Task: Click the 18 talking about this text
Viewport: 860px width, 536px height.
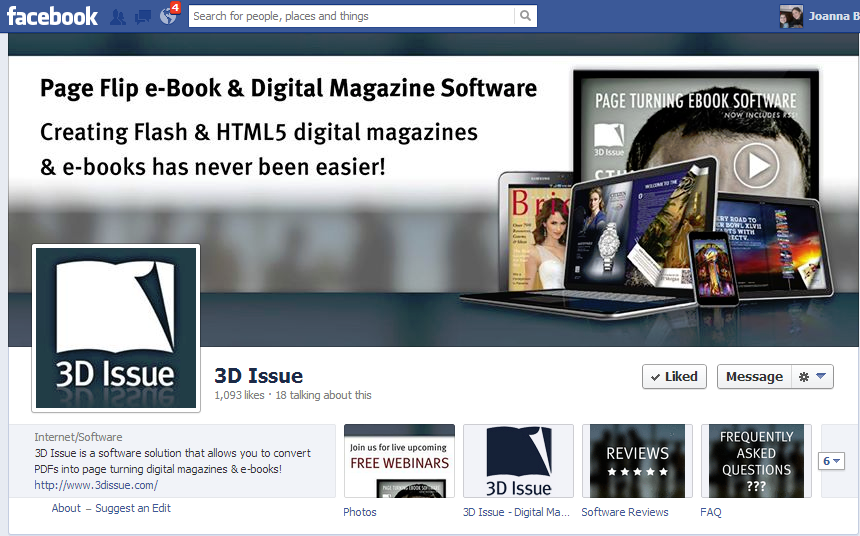Action: [323, 395]
